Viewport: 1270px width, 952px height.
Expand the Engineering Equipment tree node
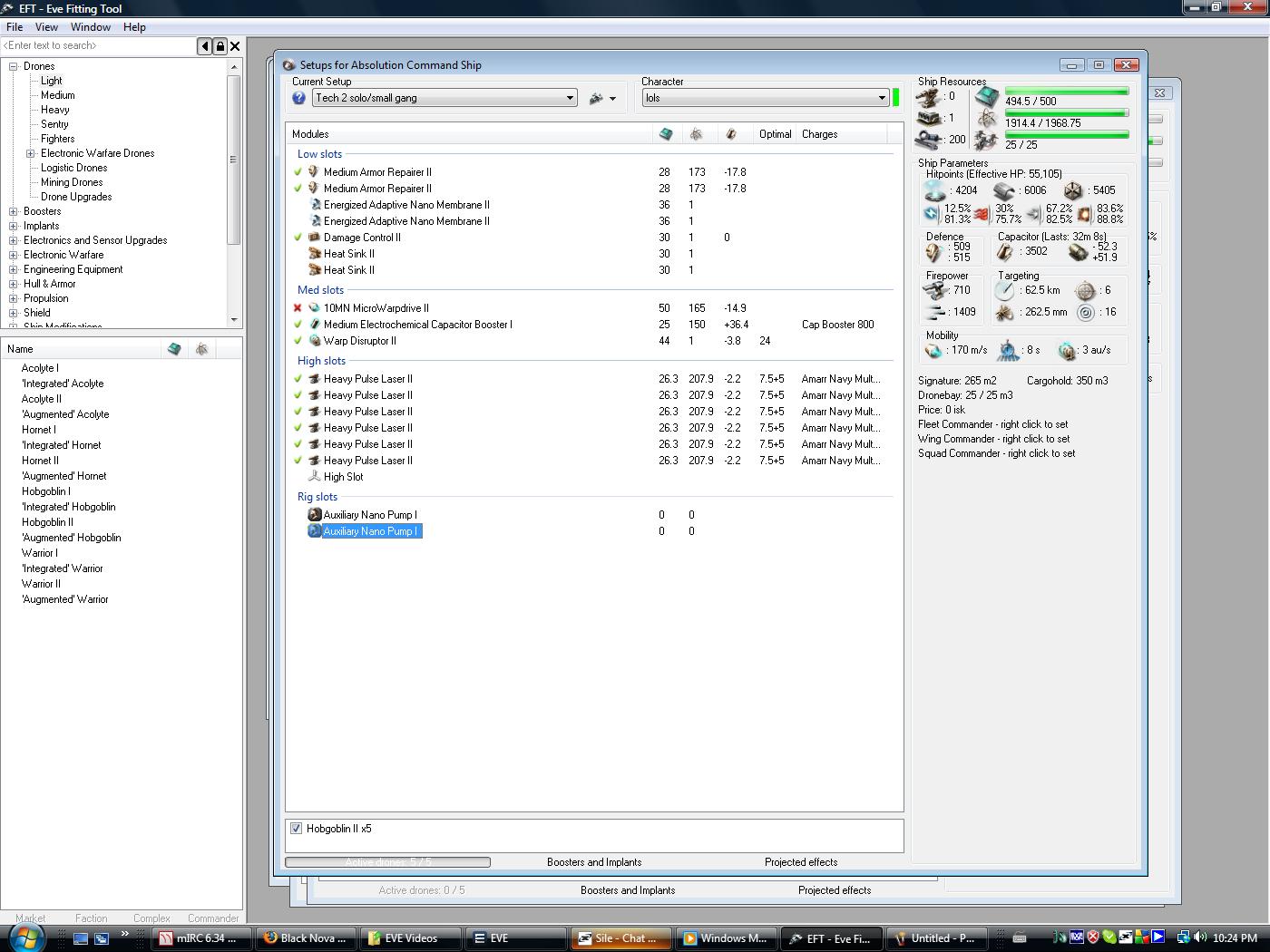coord(14,269)
